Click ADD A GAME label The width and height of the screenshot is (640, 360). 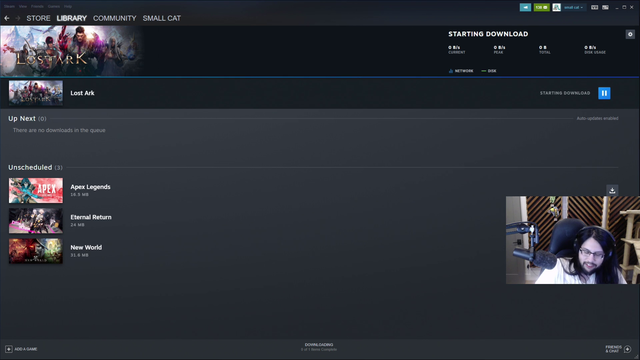[26, 349]
